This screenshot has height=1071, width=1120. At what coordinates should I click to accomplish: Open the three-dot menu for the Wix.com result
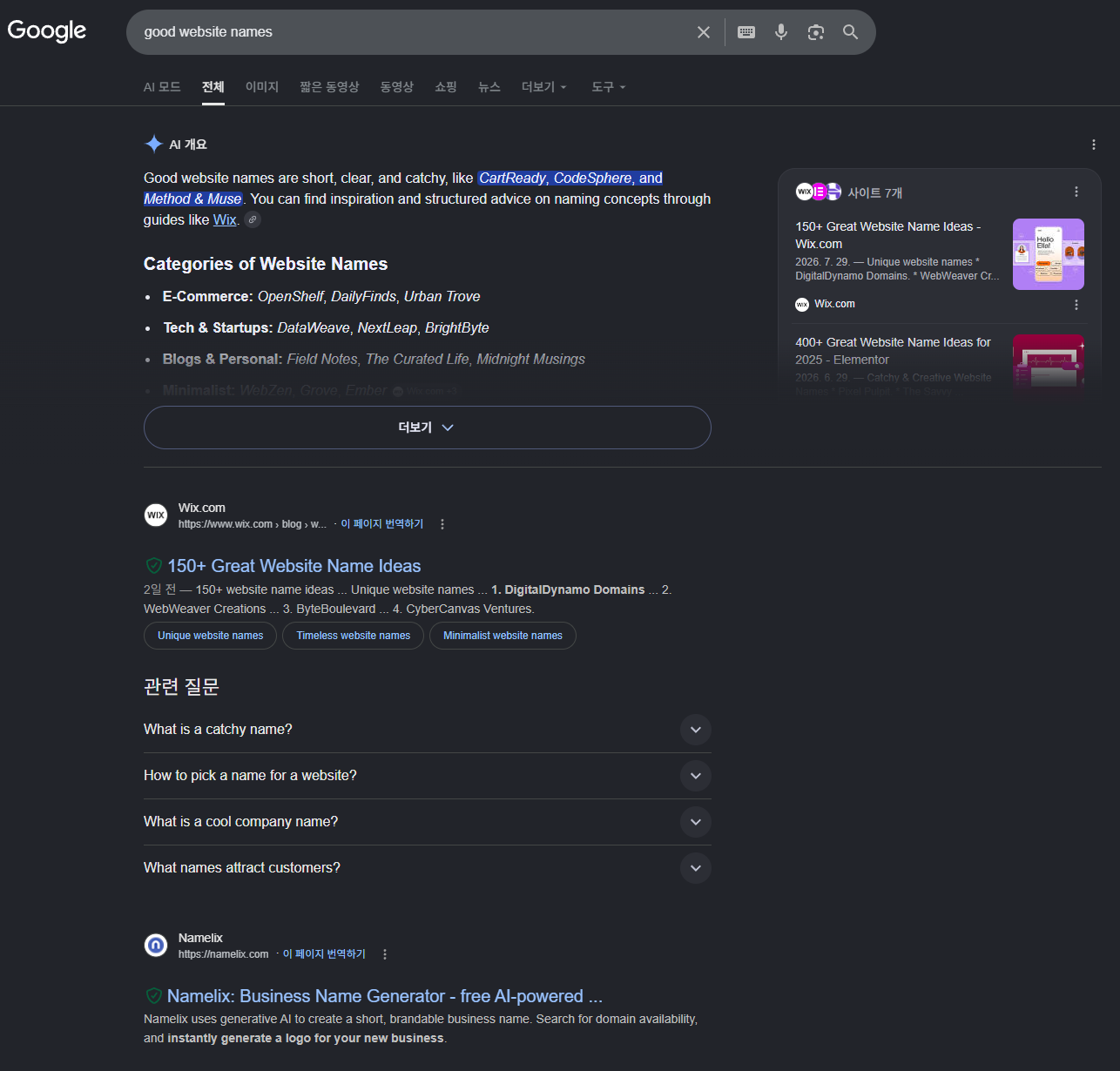(442, 524)
